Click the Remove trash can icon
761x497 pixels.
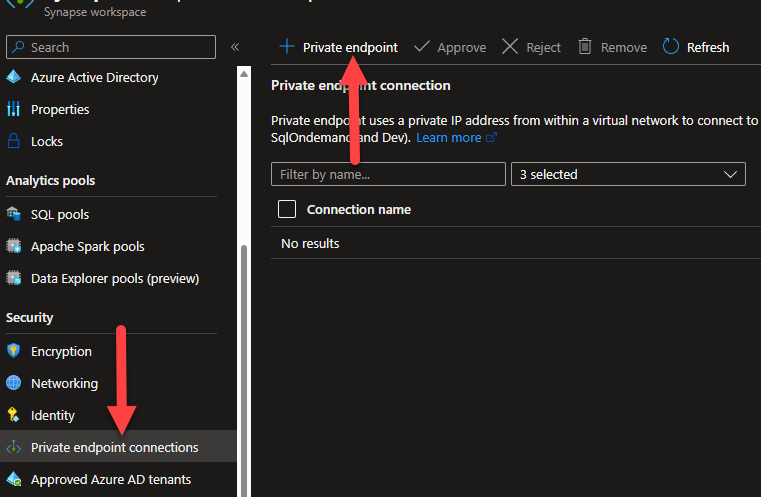pyautogui.click(x=585, y=47)
